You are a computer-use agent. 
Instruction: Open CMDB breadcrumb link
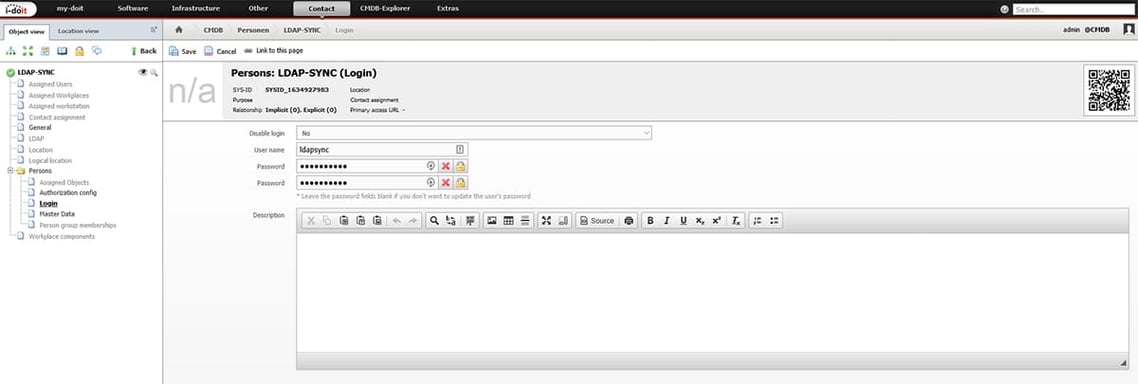pos(213,30)
